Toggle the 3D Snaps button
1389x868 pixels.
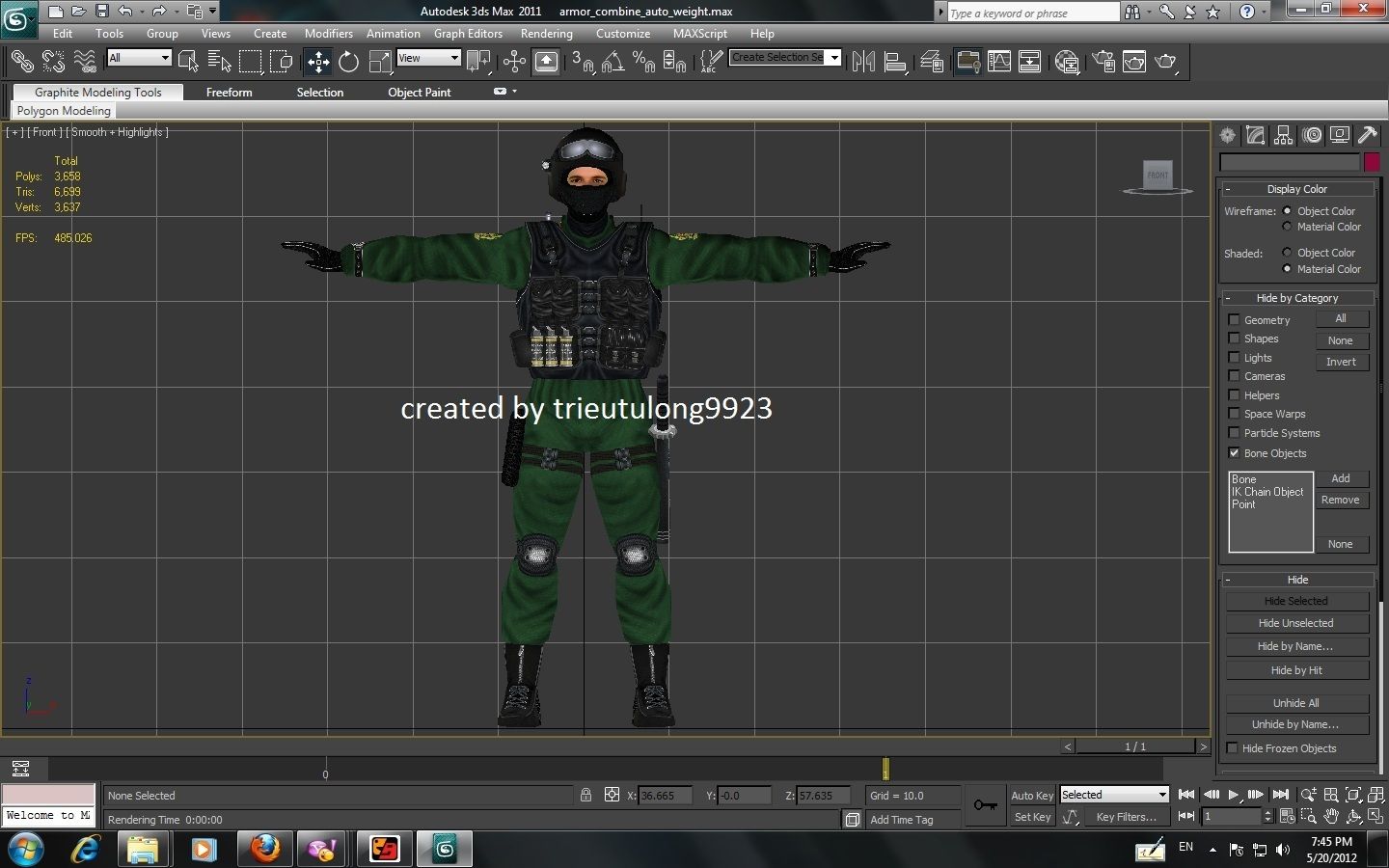[x=583, y=62]
